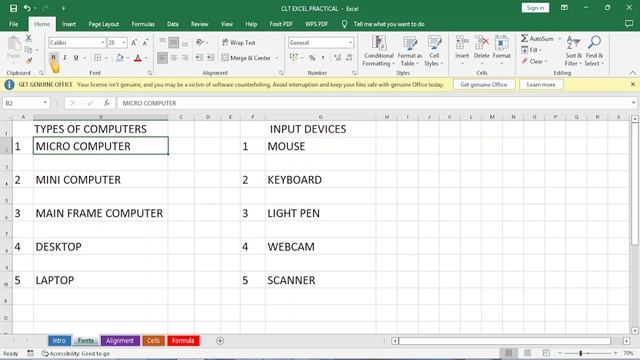Click the font color red A
640x360 pixels.
(x=138, y=58)
